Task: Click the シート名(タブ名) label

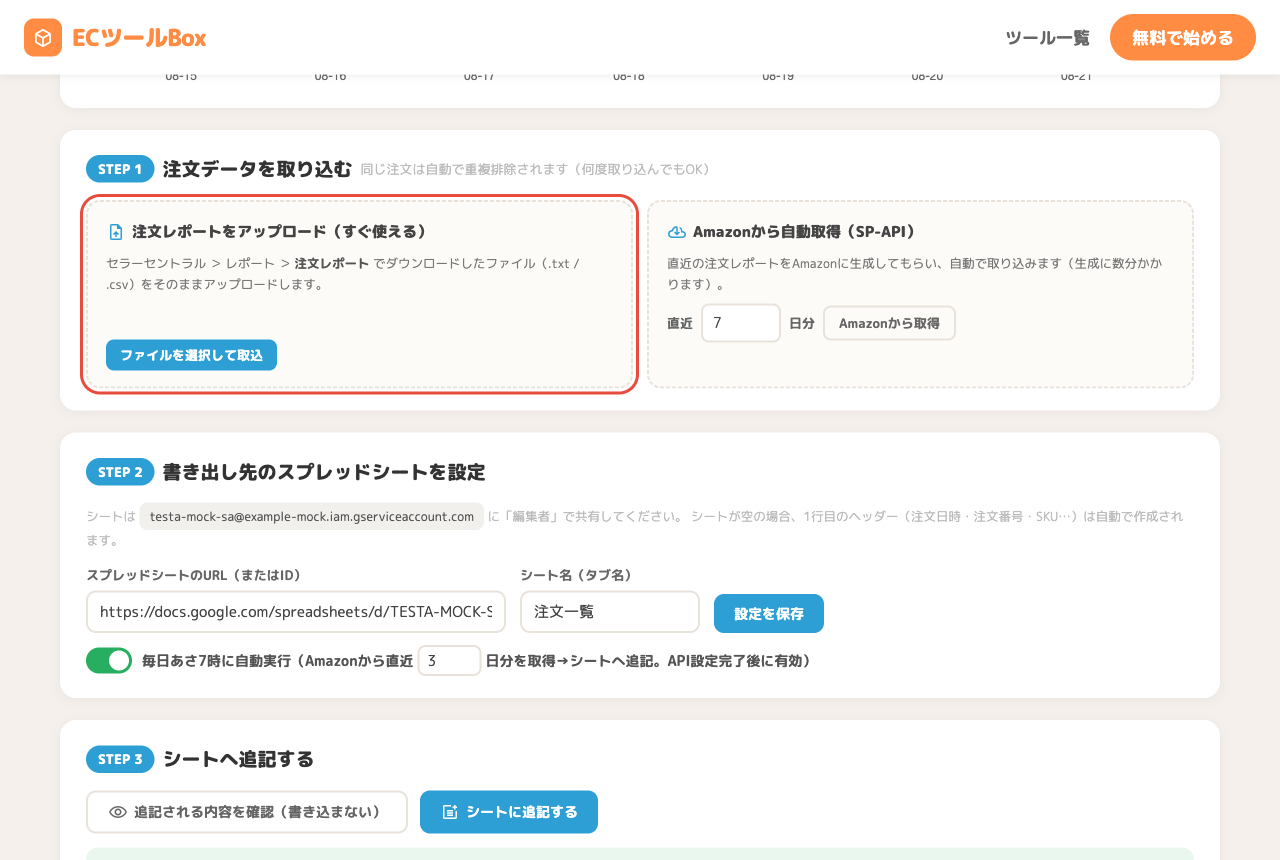Action: [576, 575]
